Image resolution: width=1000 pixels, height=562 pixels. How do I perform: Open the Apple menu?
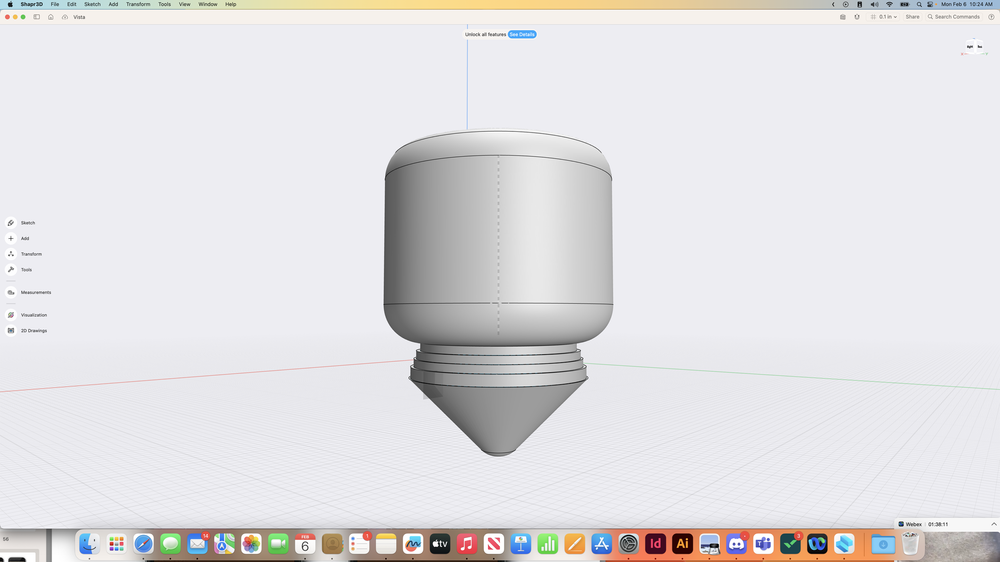[x=10, y=4]
